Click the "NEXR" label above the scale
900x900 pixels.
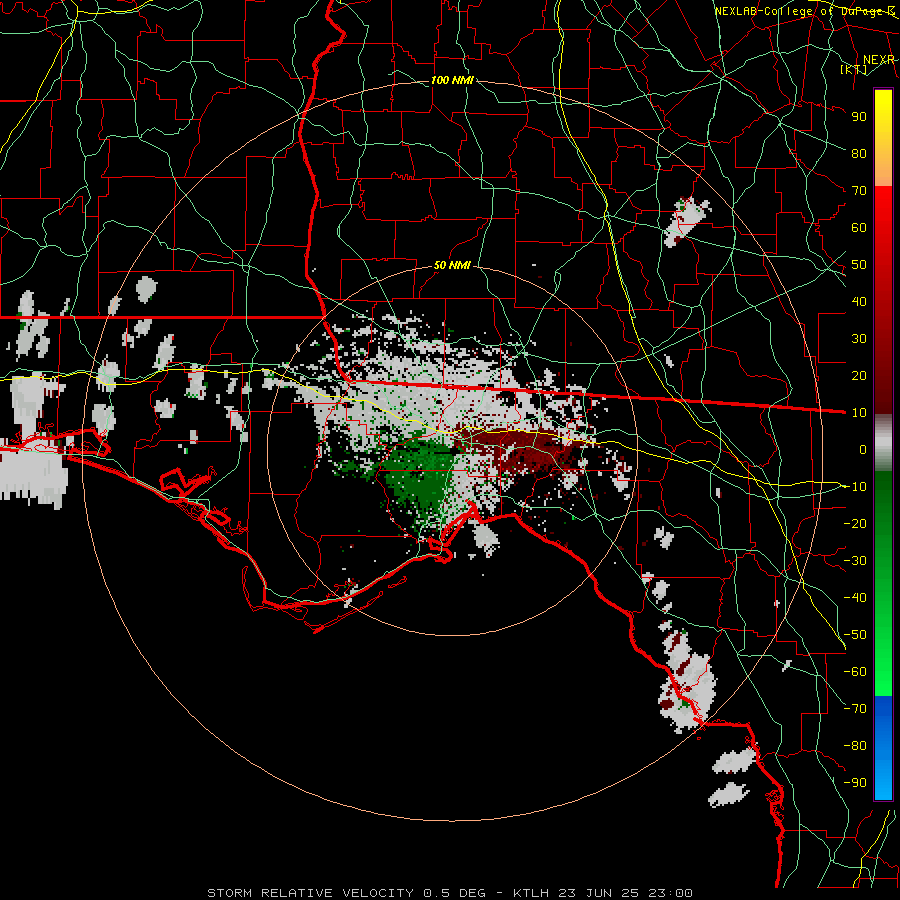click(x=878, y=60)
